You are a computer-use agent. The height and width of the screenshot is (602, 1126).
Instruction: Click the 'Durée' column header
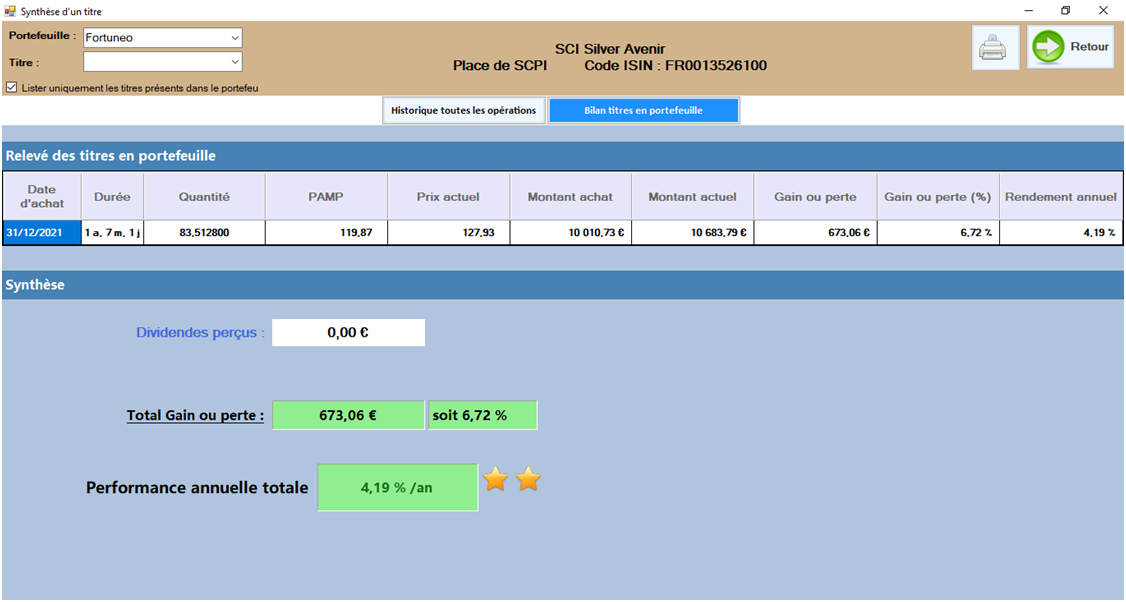pos(113,196)
